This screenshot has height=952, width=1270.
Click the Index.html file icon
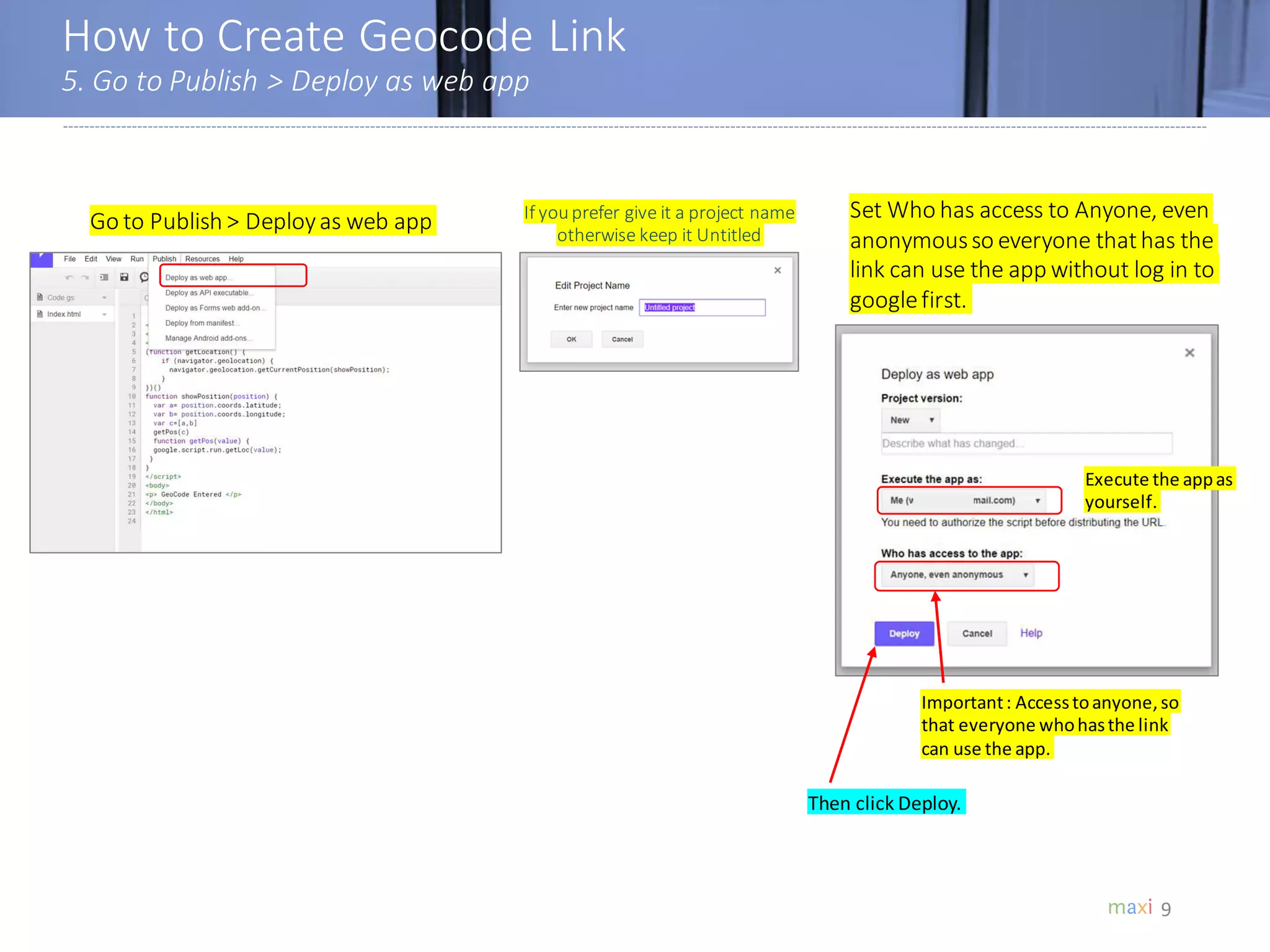pos(40,314)
